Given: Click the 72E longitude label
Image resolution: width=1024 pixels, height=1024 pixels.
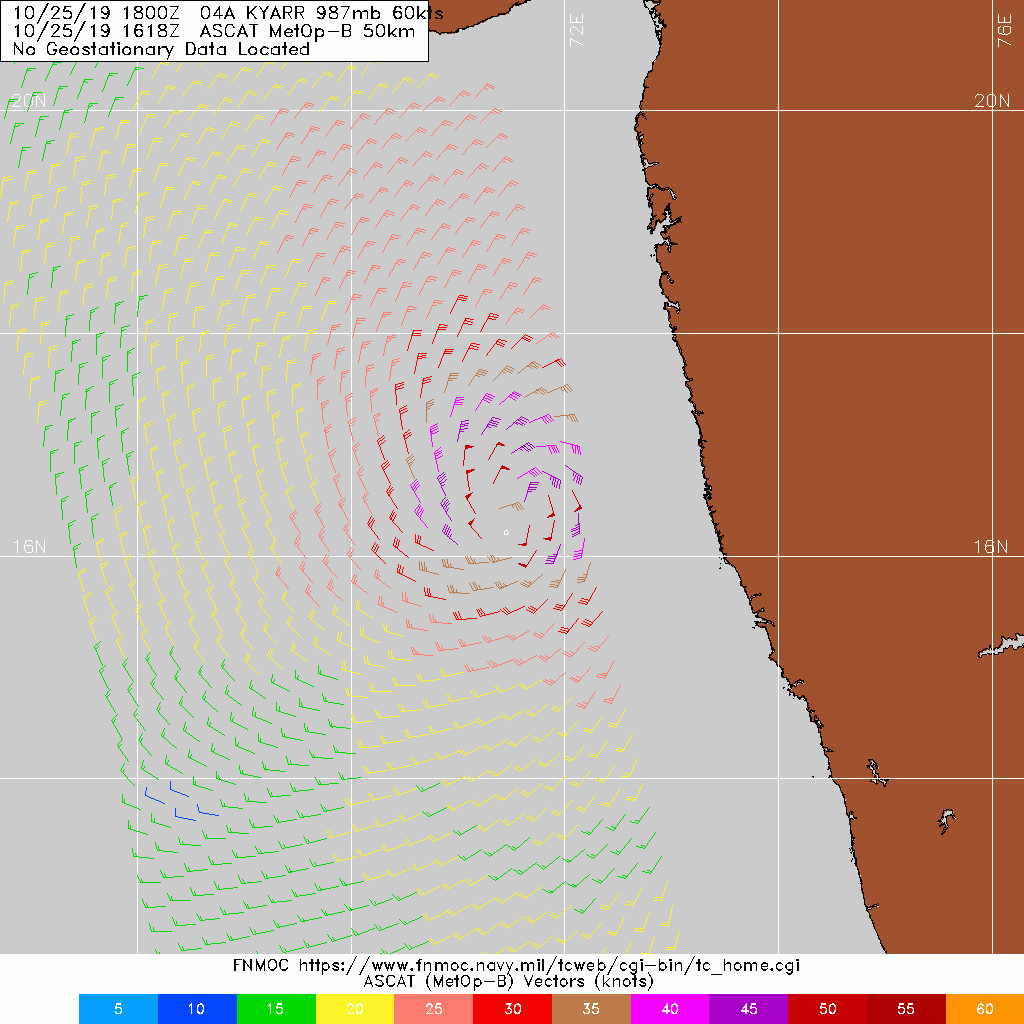Looking at the screenshot, I should tap(576, 31).
